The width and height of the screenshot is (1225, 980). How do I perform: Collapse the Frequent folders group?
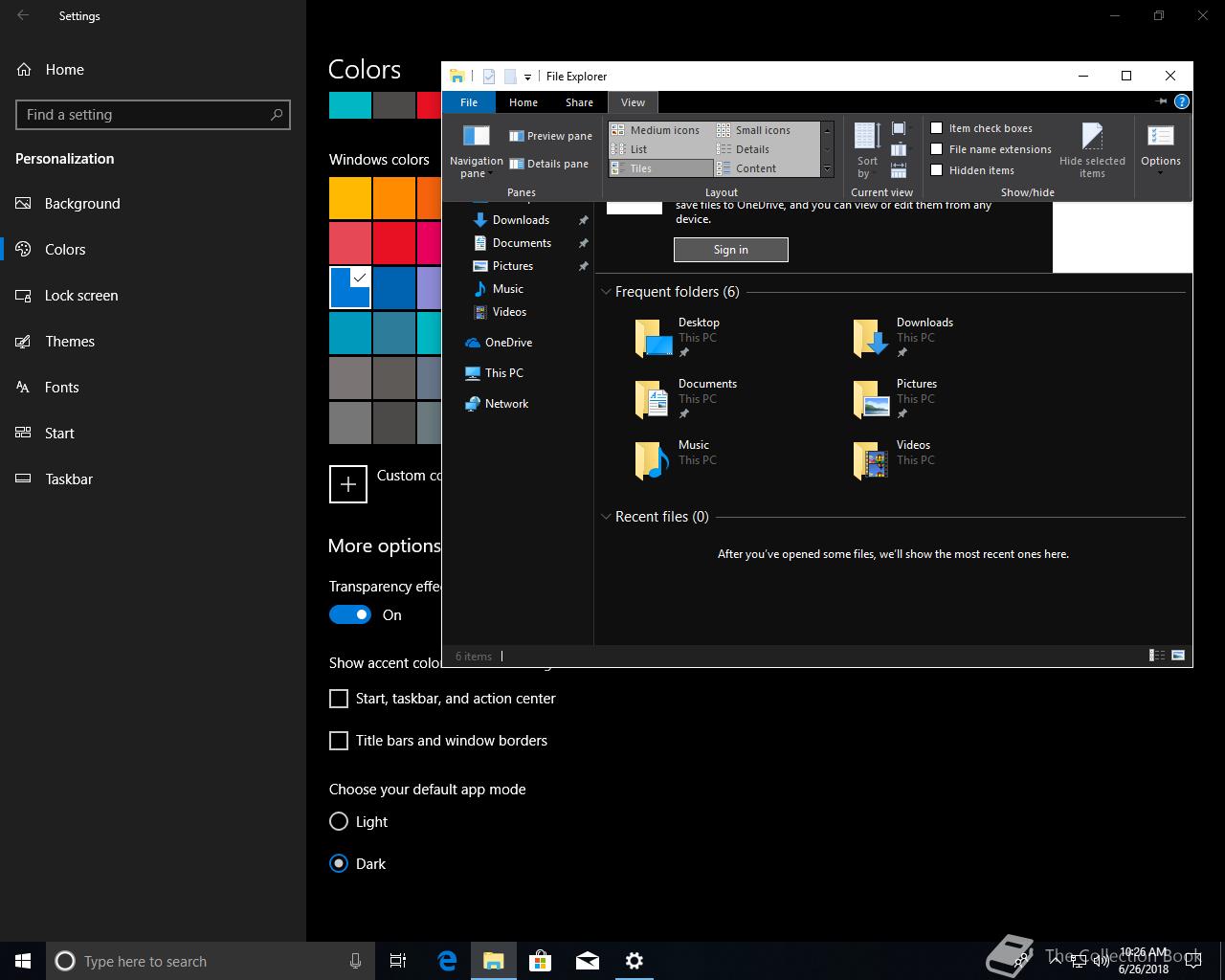(x=606, y=292)
